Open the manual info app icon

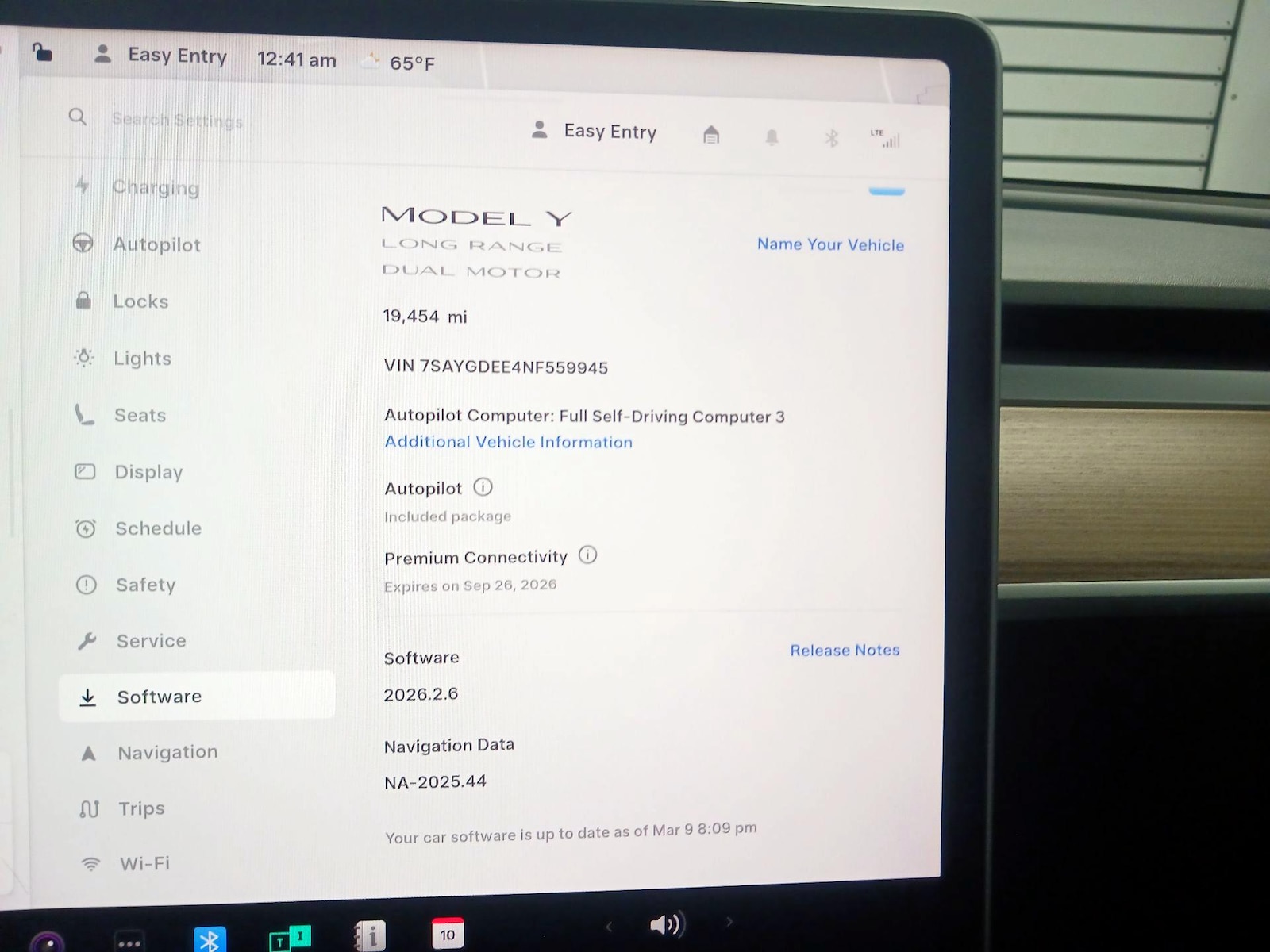pyautogui.click(x=370, y=937)
